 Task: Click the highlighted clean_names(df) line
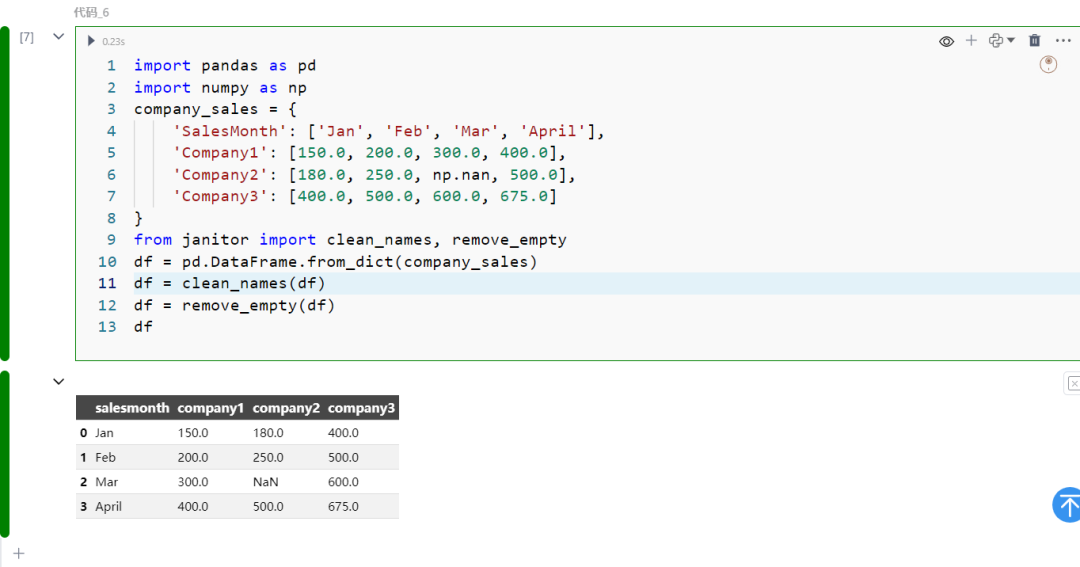tap(229, 283)
